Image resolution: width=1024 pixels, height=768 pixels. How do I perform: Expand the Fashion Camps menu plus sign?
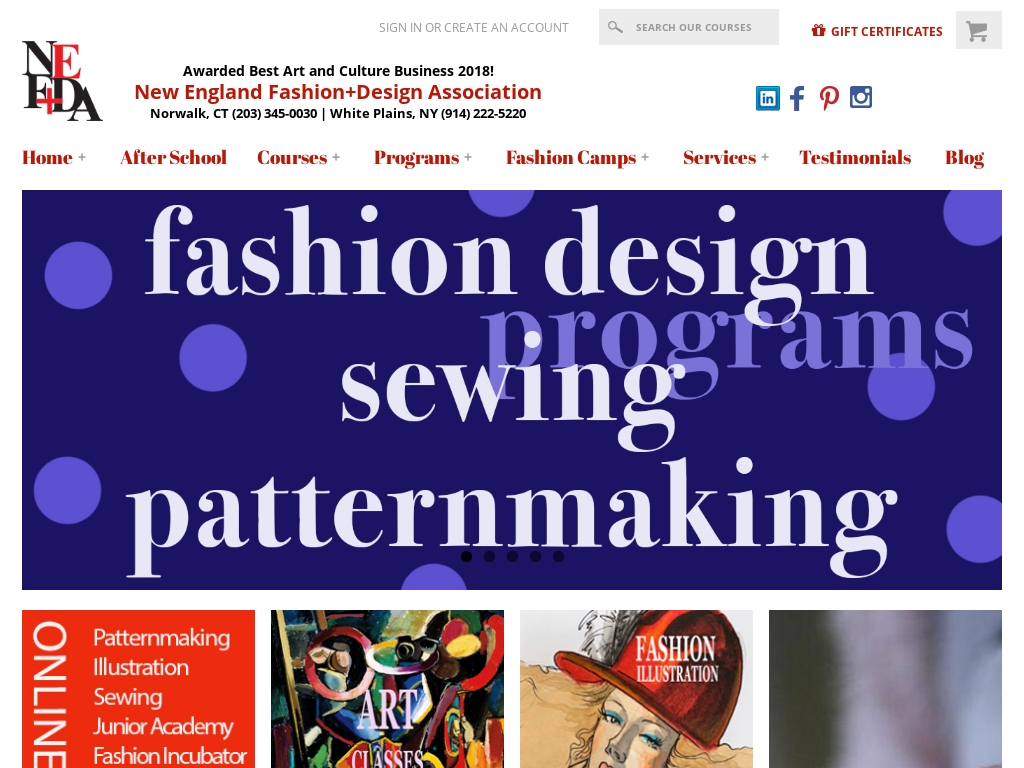[645, 157]
